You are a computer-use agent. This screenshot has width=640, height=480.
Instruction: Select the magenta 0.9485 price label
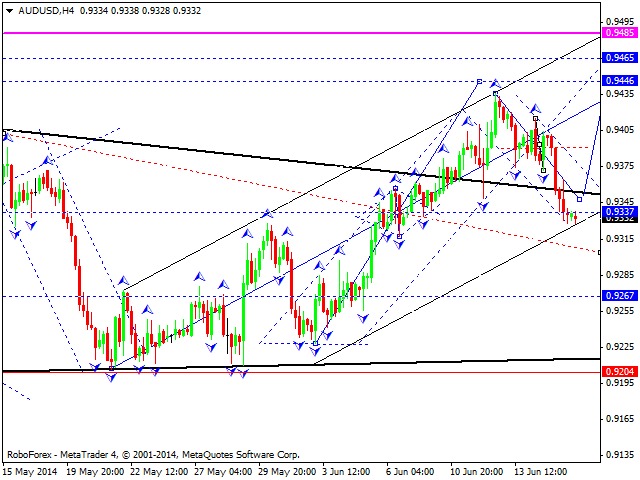(x=620, y=33)
